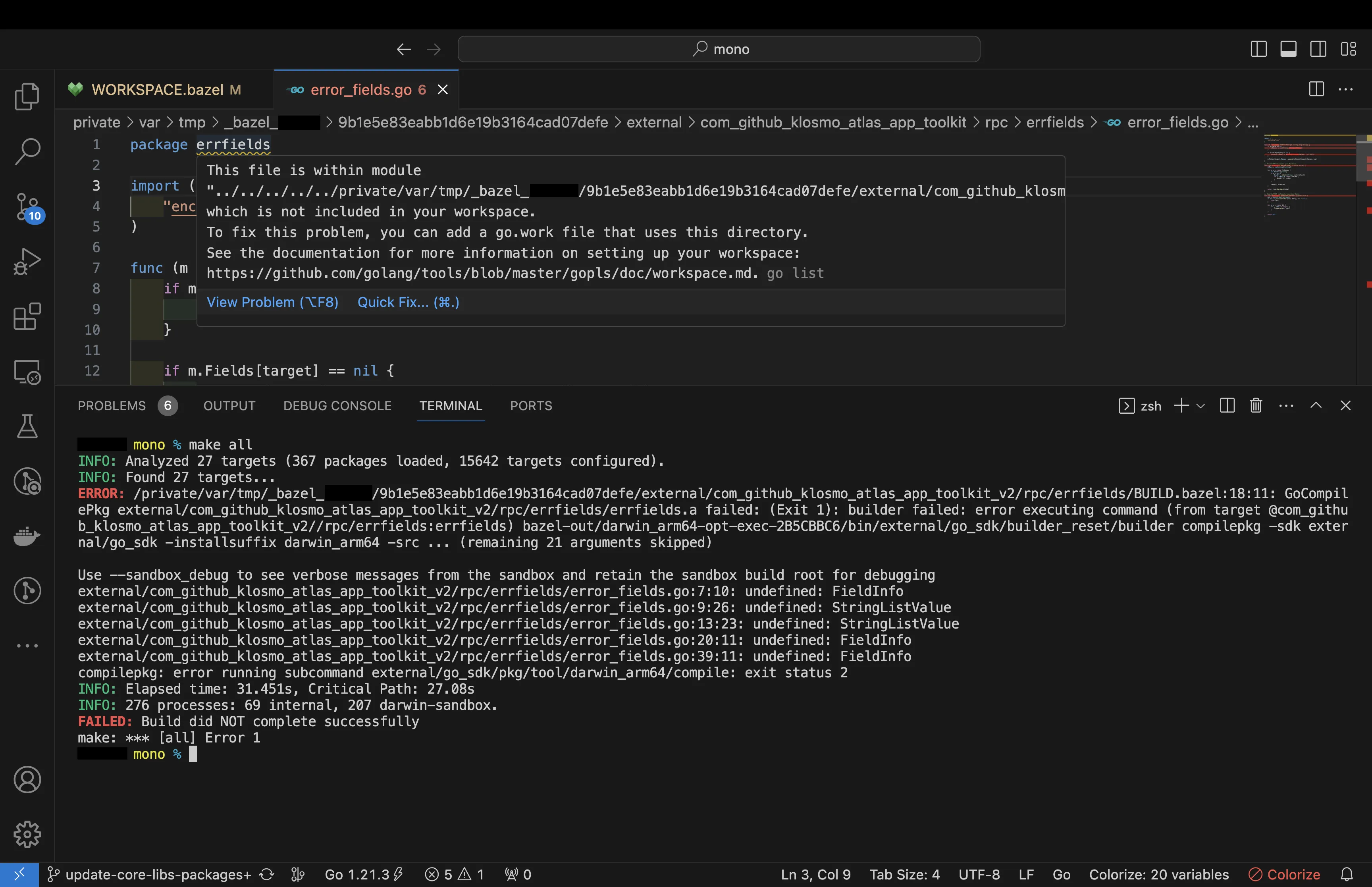
Task: Open the Explorer view in activity bar
Action: [x=27, y=96]
